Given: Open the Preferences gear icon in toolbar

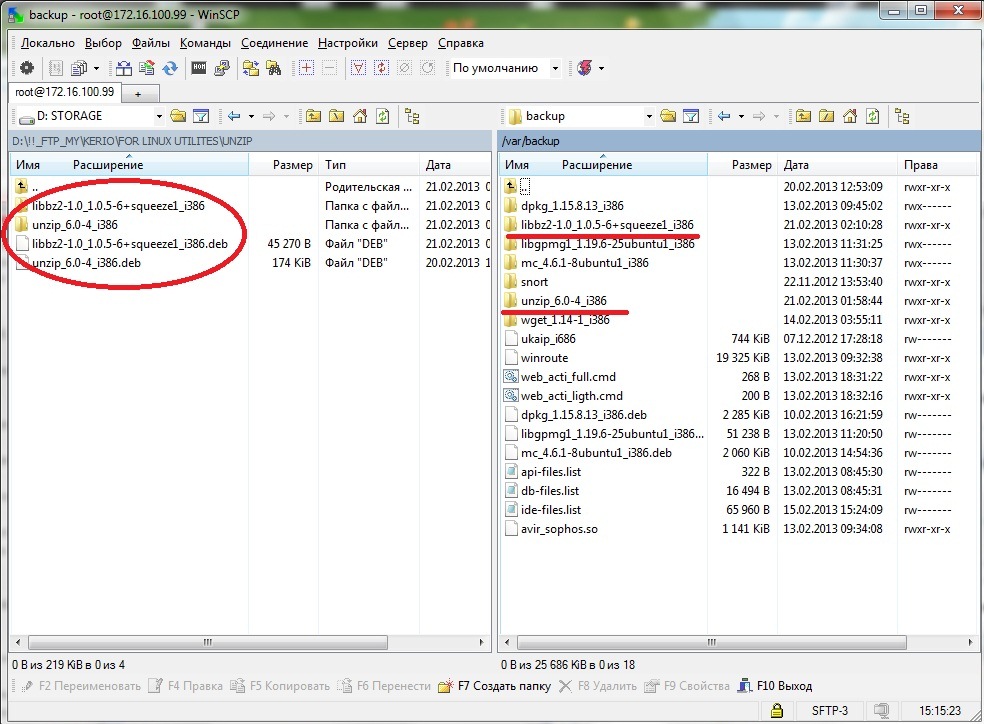Looking at the screenshot, I should point(27,68).
